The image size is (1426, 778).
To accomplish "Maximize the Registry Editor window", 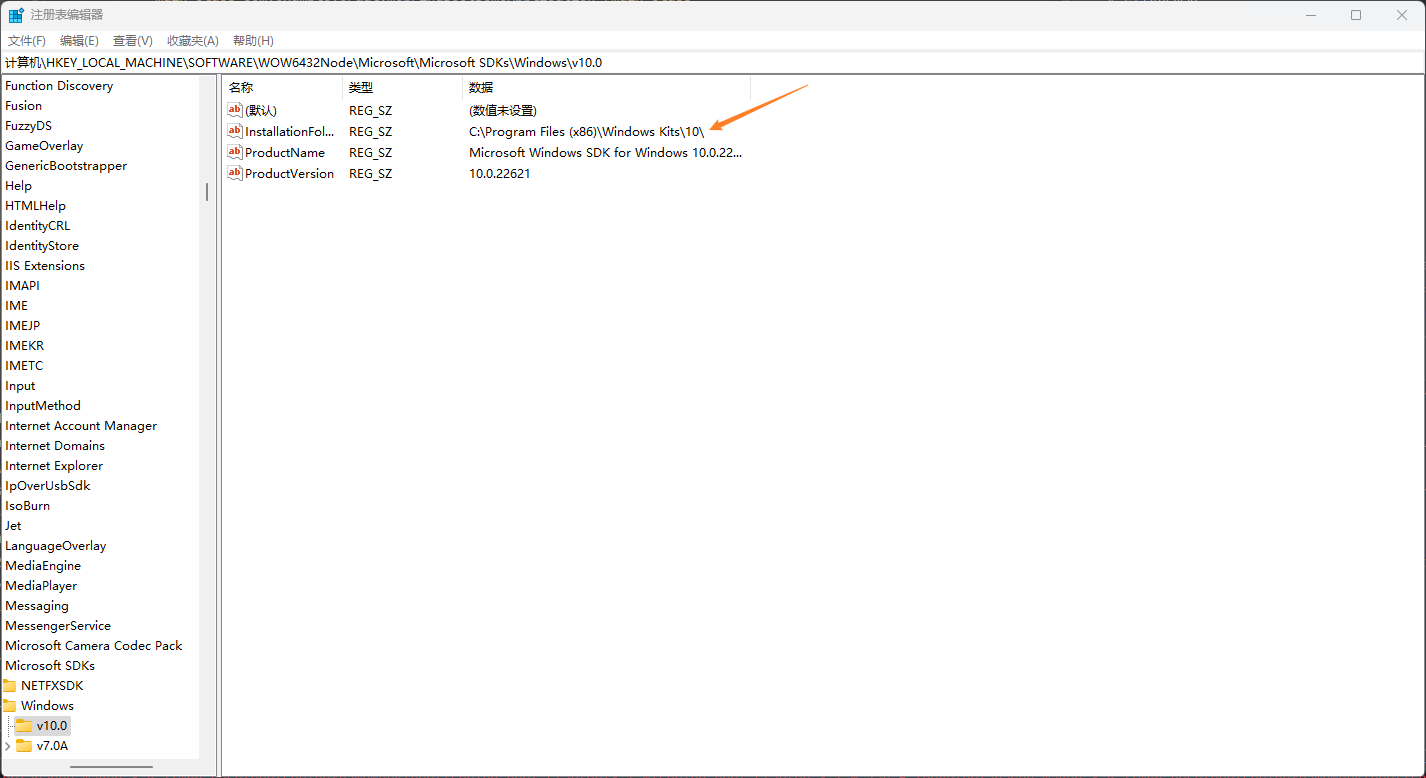I will (x=1356, y=15).
